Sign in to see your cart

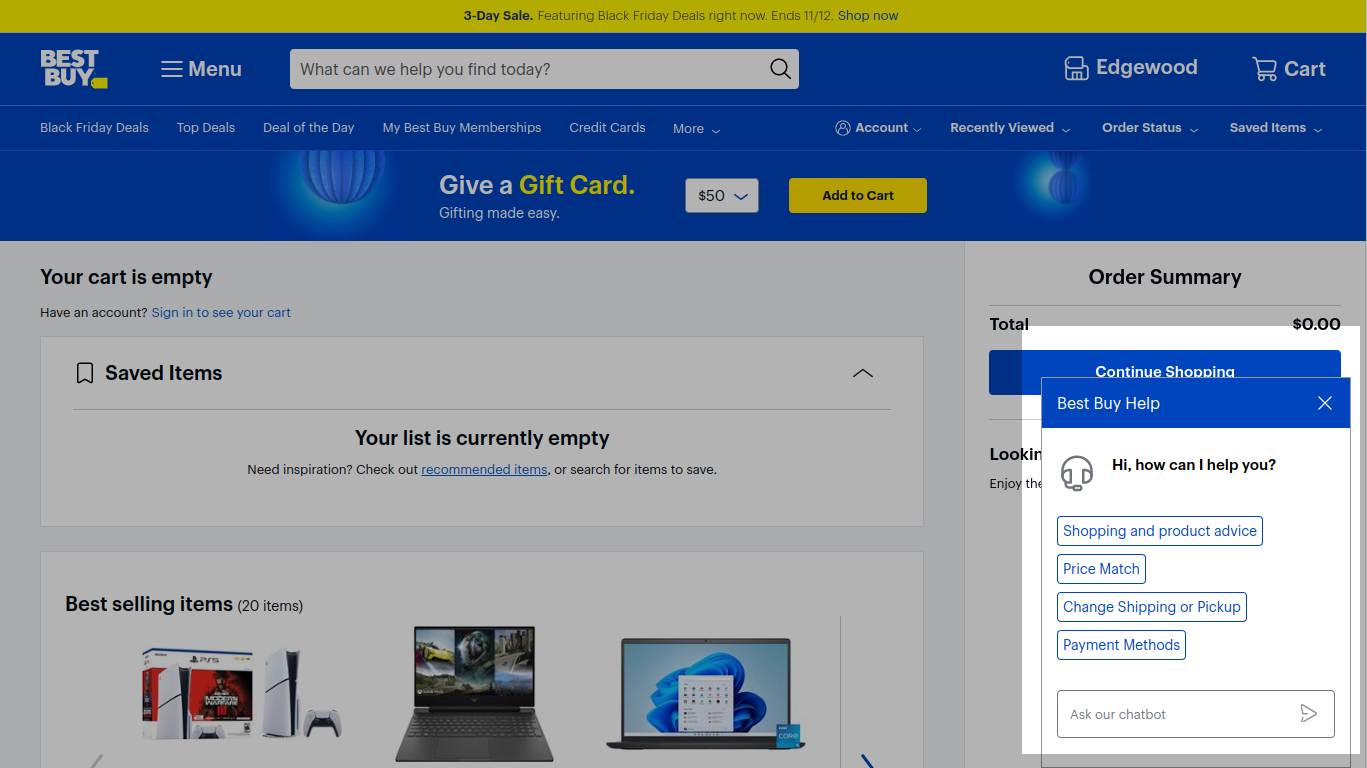pyautogui.click(x=221, y=313)
